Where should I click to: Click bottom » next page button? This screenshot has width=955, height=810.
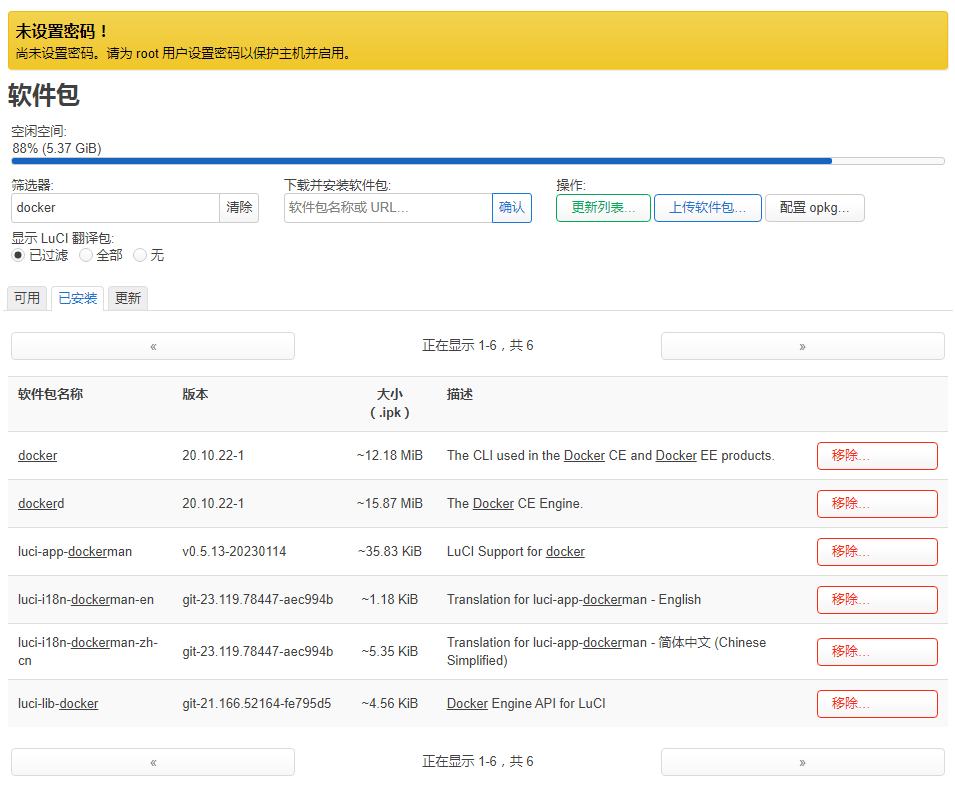803,762
